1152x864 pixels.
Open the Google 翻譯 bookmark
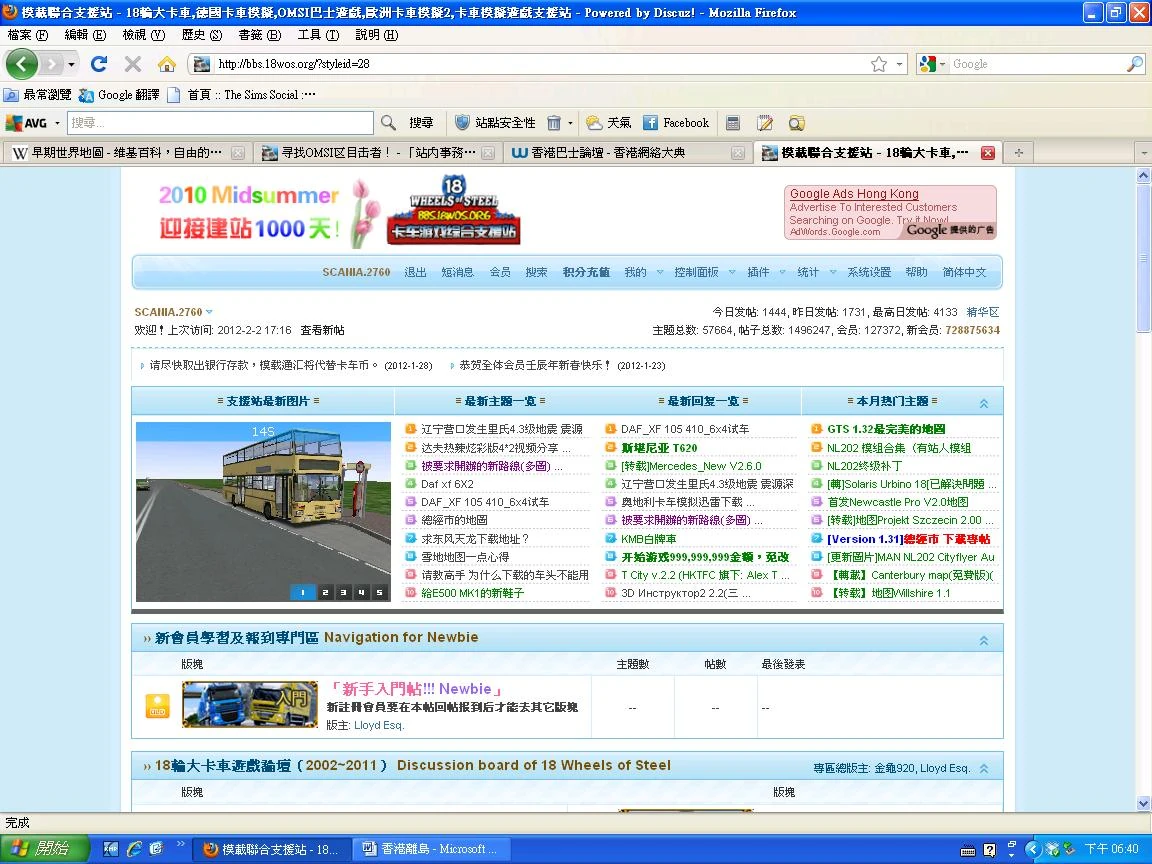119,95
